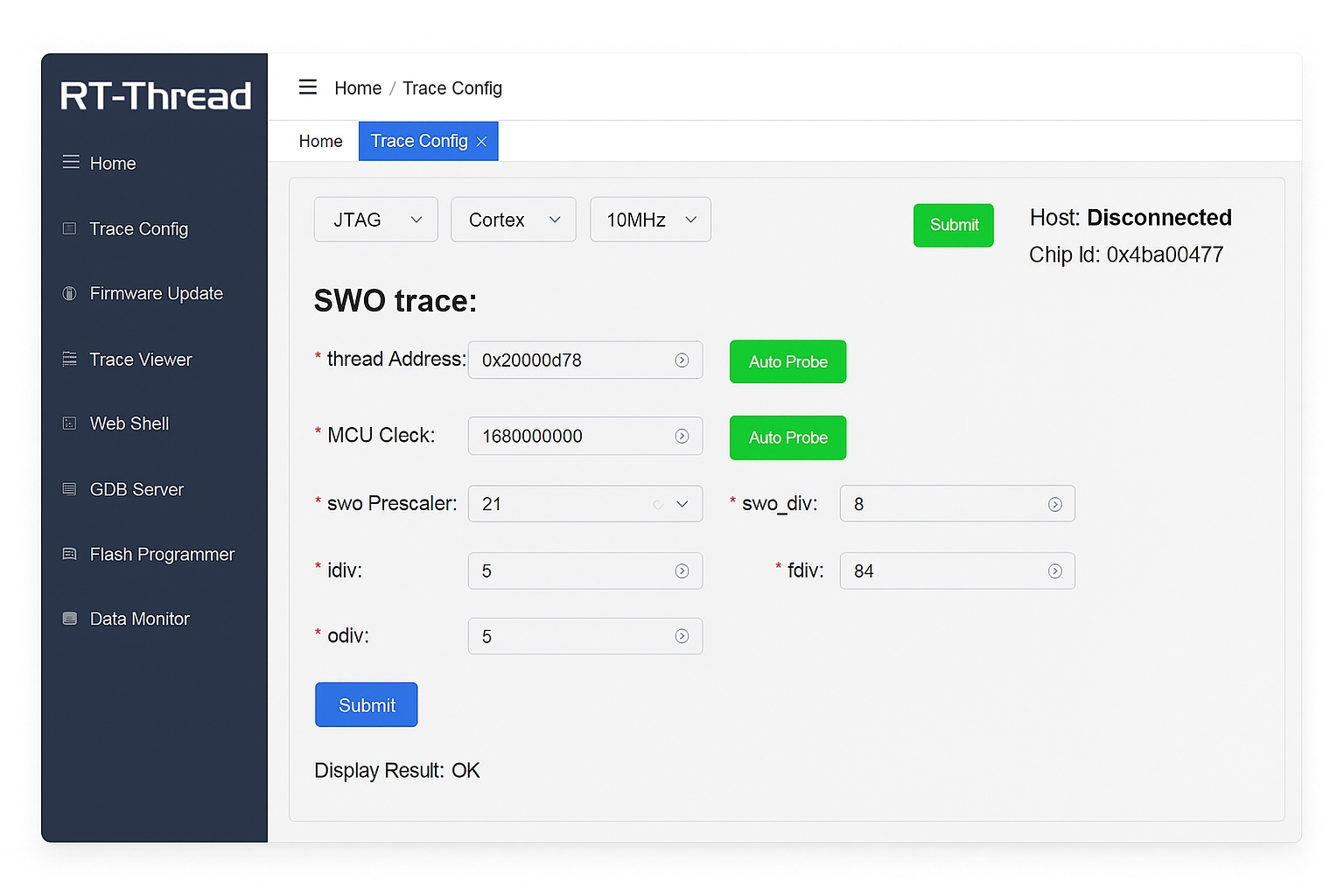
Task: Click the Trace Viewer sidebar icon
Action: (70, 360)
